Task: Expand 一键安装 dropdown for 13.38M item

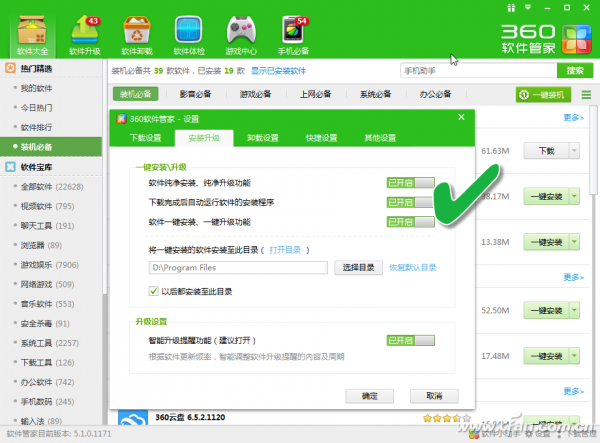Action: point(574,242)
